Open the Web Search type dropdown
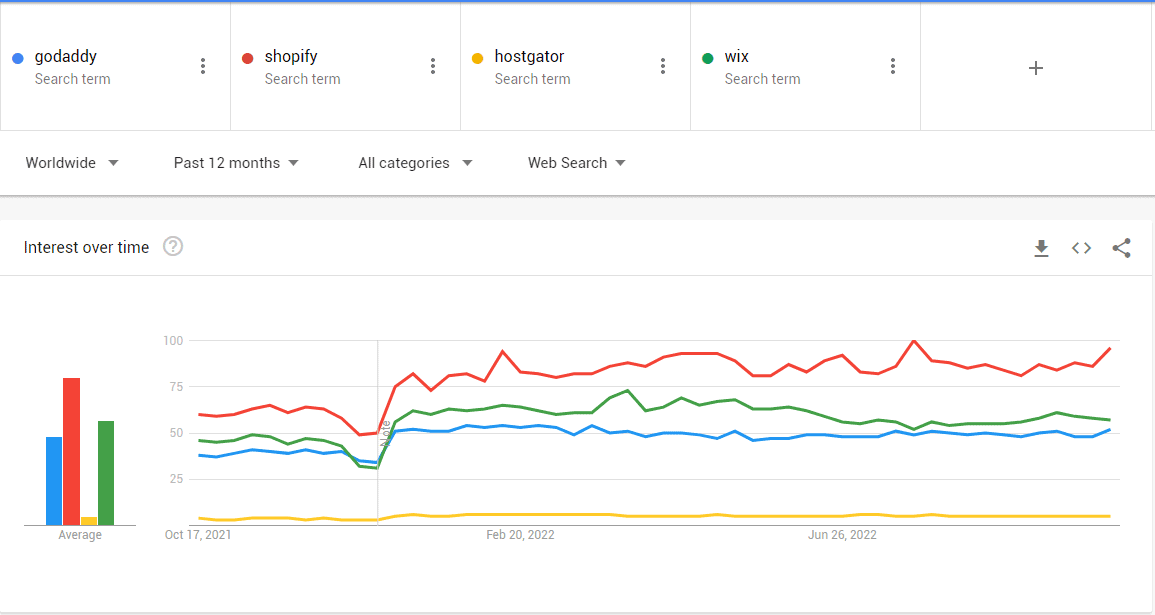The image size is (1155, 615). pos(576,163)
